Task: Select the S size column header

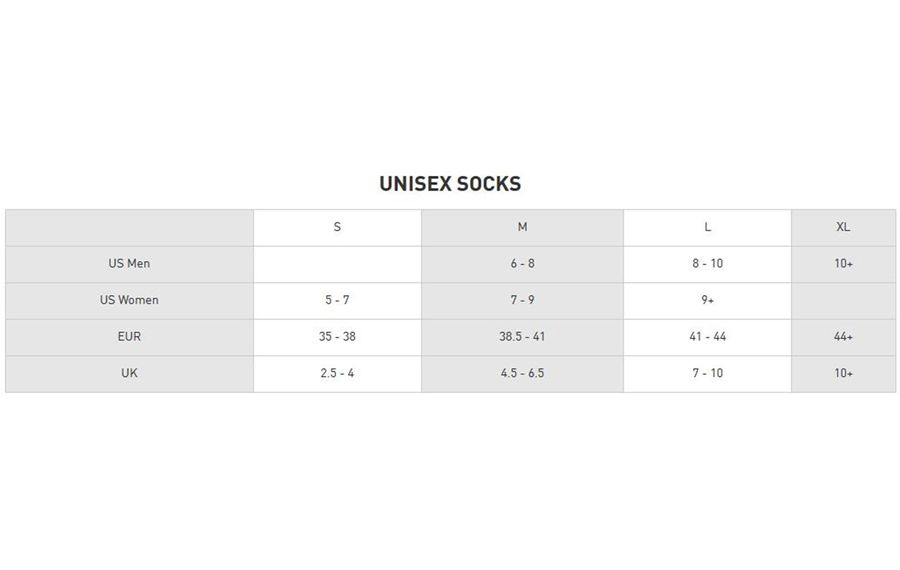Action: point(338,227)
